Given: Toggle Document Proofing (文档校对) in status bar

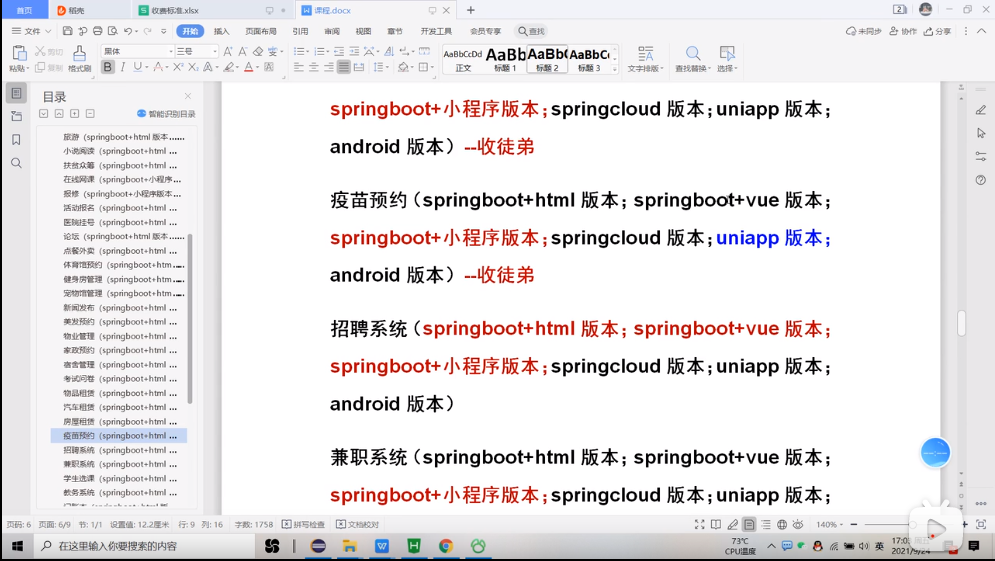Looking at the screenshot, I should pos(357,524).
